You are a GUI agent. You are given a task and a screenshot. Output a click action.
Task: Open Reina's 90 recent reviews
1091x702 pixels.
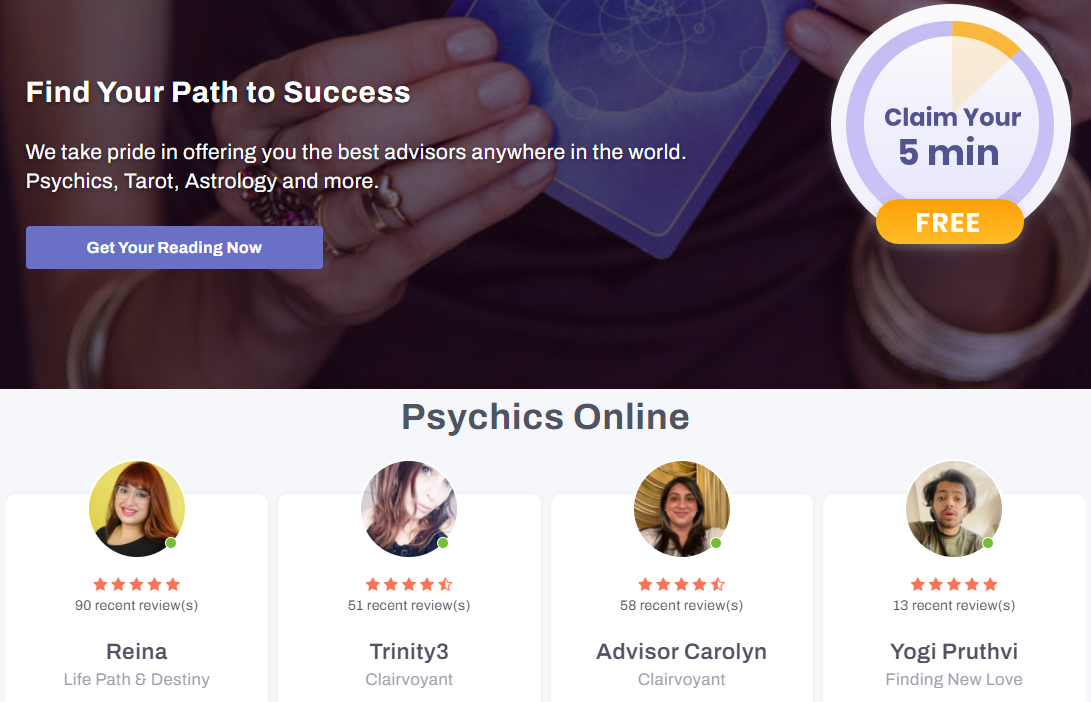coord(136,605)
